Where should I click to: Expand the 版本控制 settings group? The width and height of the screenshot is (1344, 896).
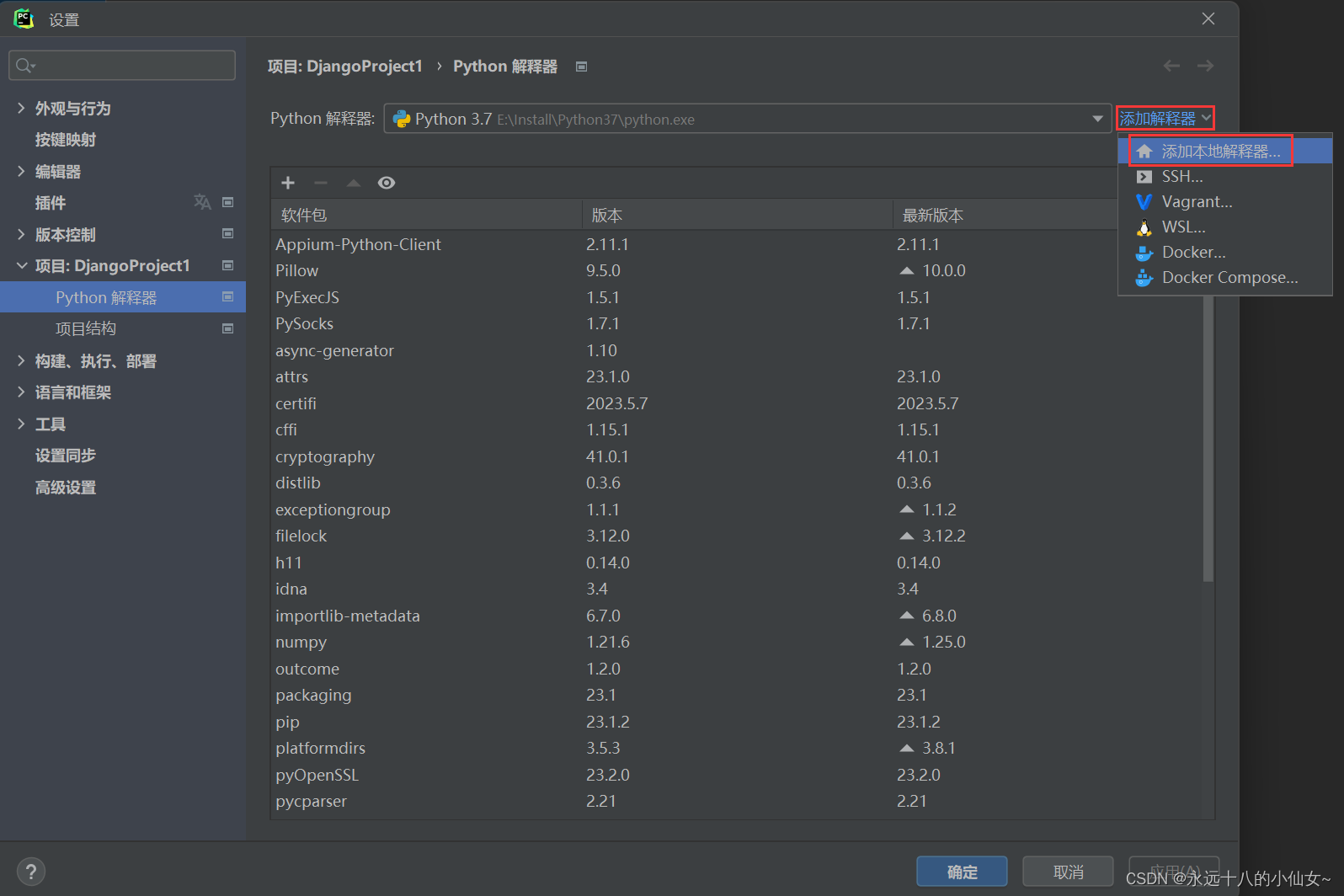[21, 234]
